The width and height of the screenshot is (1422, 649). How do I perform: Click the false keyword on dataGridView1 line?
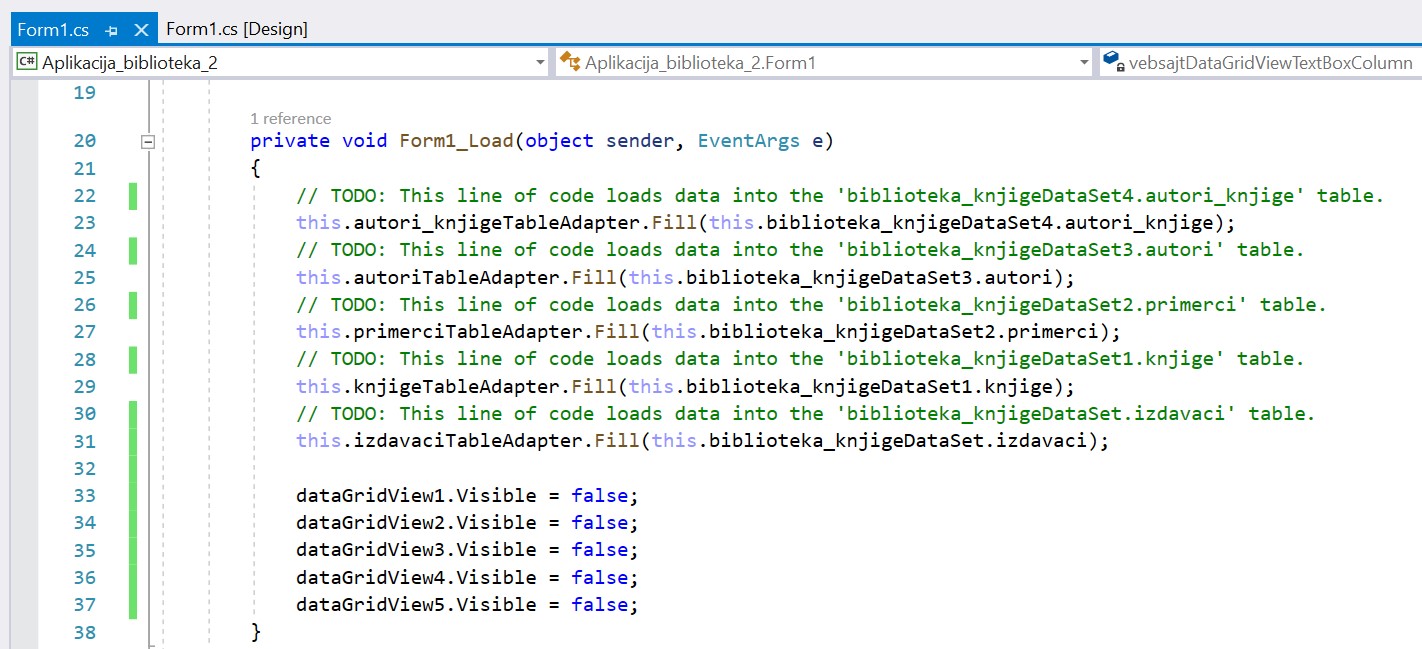pos(600,495)
